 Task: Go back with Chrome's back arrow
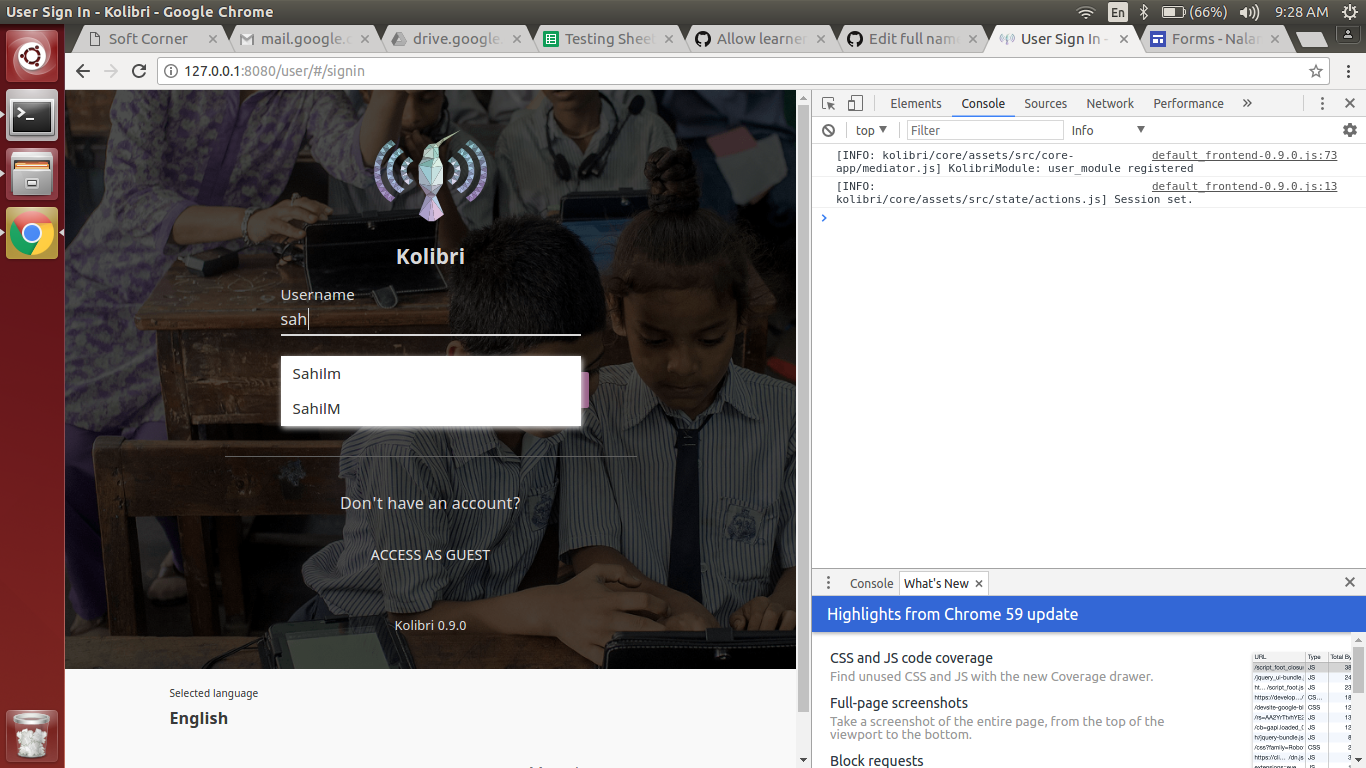click(83, 71)
